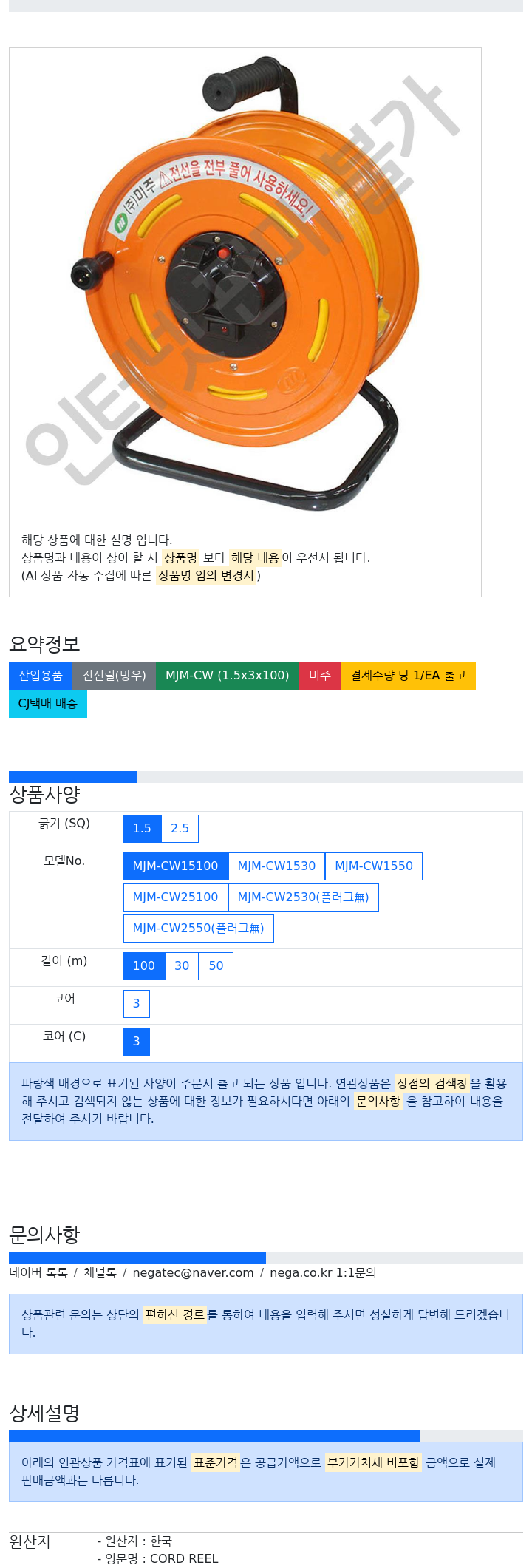Choose 2.5 thickness option
This screenshot has height=1568, width=532.
pos(180,829)
